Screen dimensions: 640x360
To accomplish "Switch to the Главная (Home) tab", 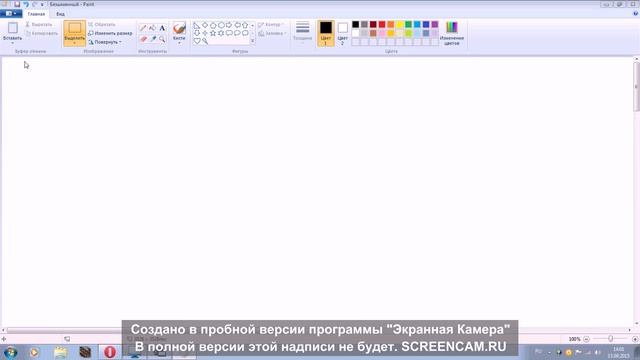I will [x=36, y=14].
